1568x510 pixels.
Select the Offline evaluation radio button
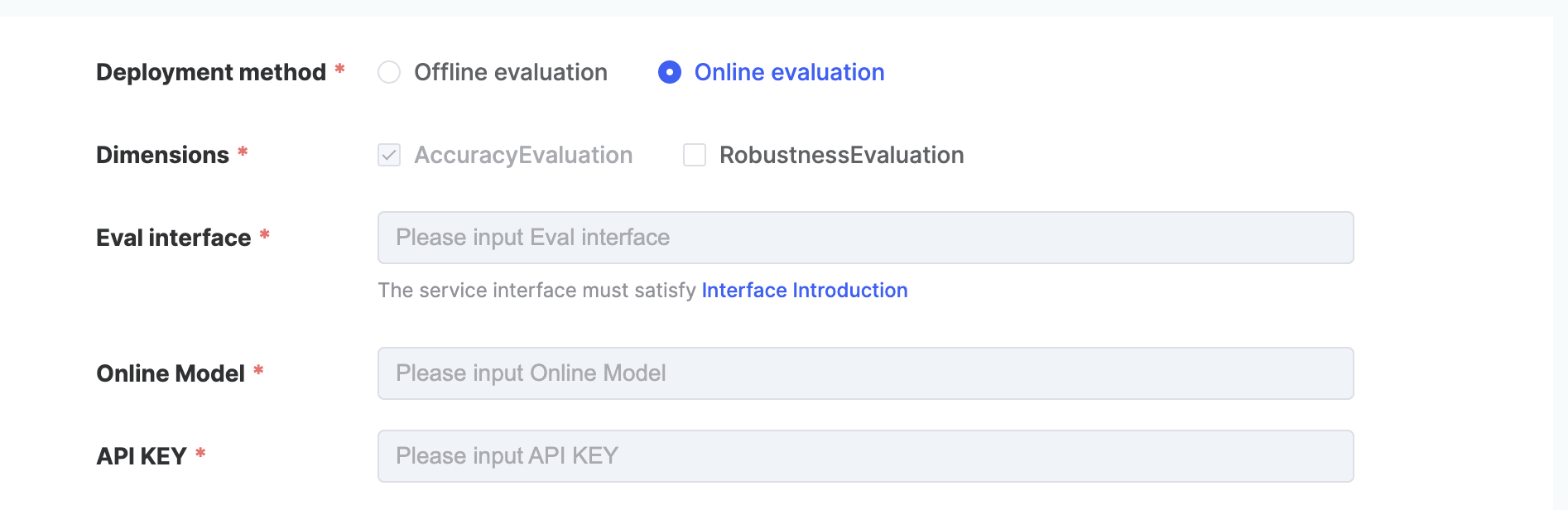389,73
